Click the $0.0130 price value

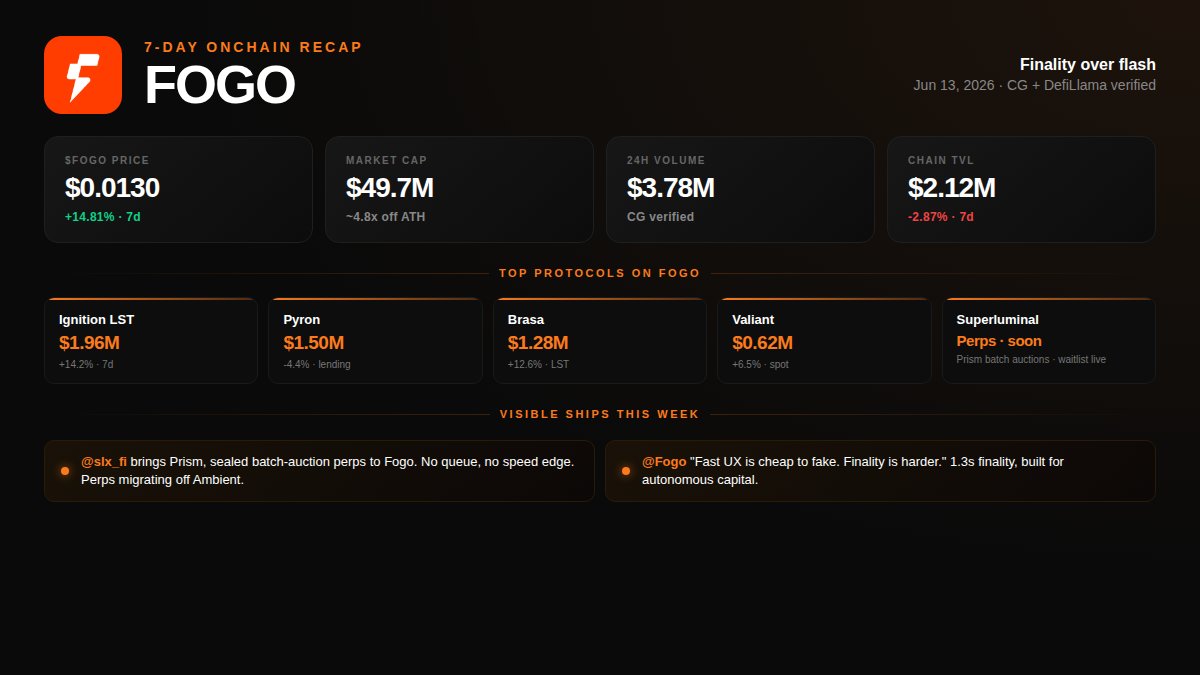pyautogui.click(x=112, y=188)
